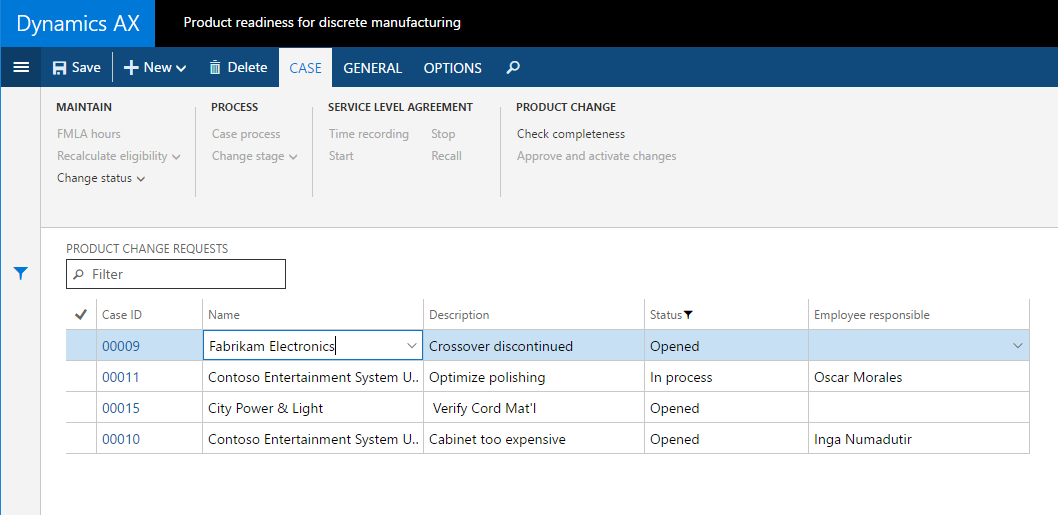
Task: Select the row checkbox for case 00015
Action: (81, 408)
